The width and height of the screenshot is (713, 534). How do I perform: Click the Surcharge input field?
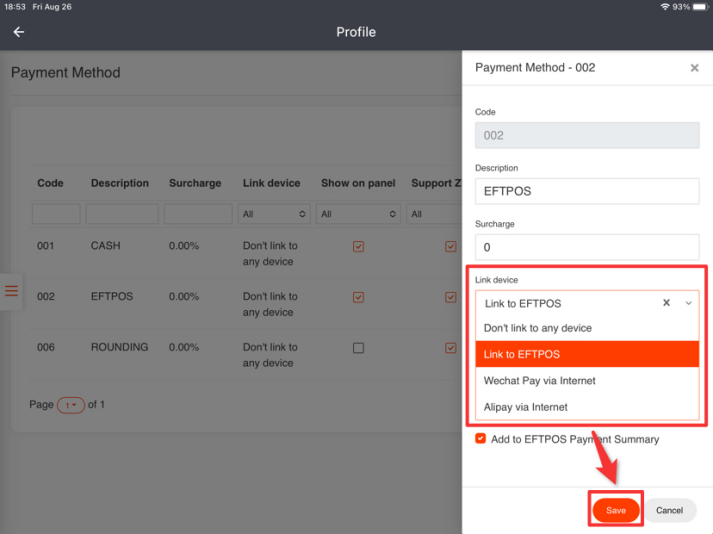click(587, 247)
